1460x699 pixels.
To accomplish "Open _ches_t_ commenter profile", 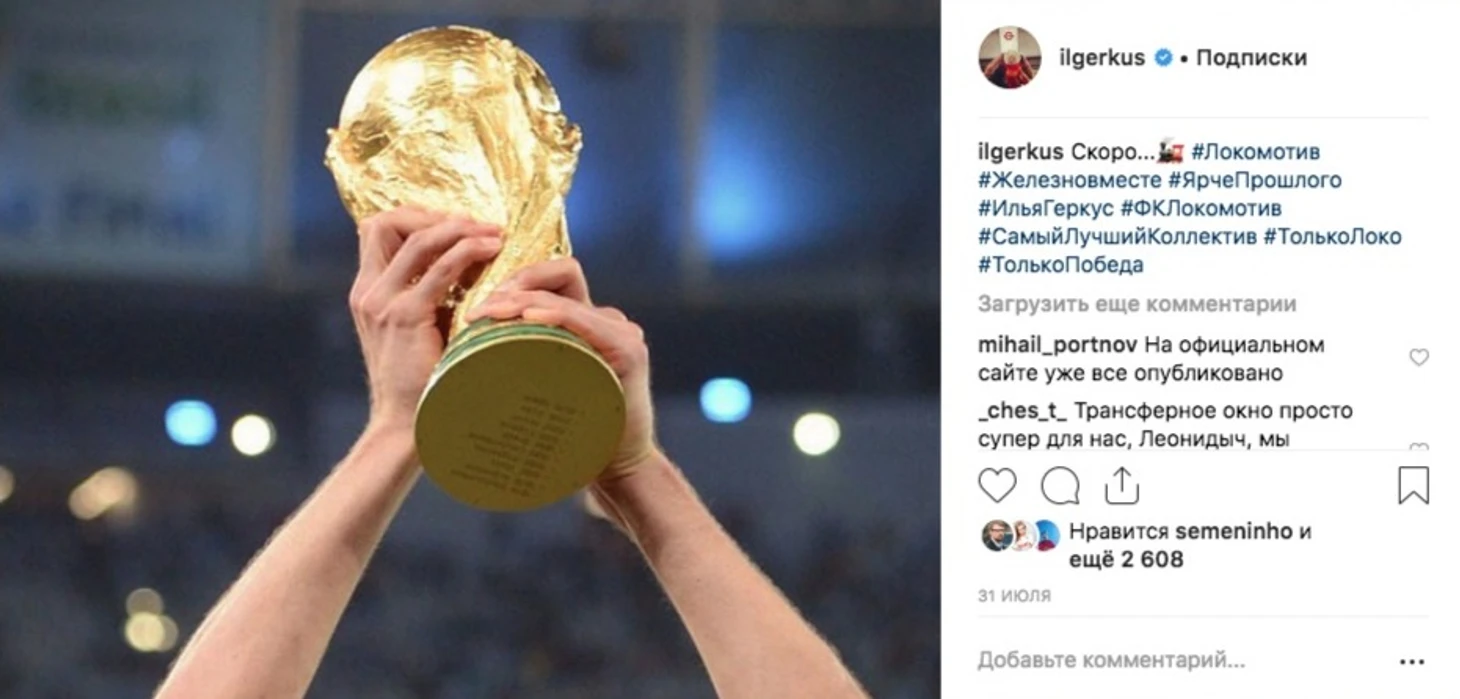I will (1023, 411).
